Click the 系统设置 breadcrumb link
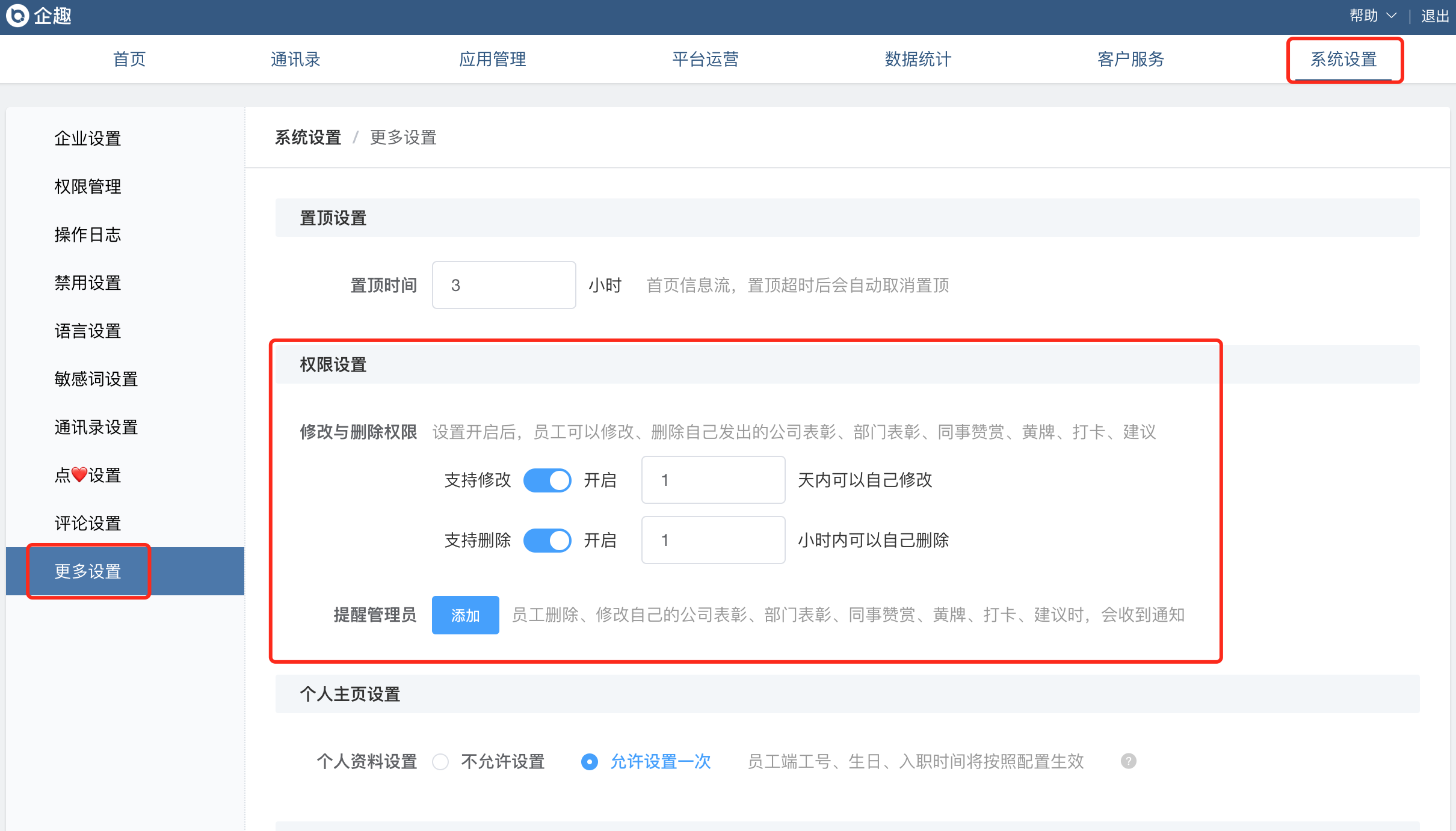This screenshot has height=831, width=1456. pyautogui.click(x=308, y=138)
